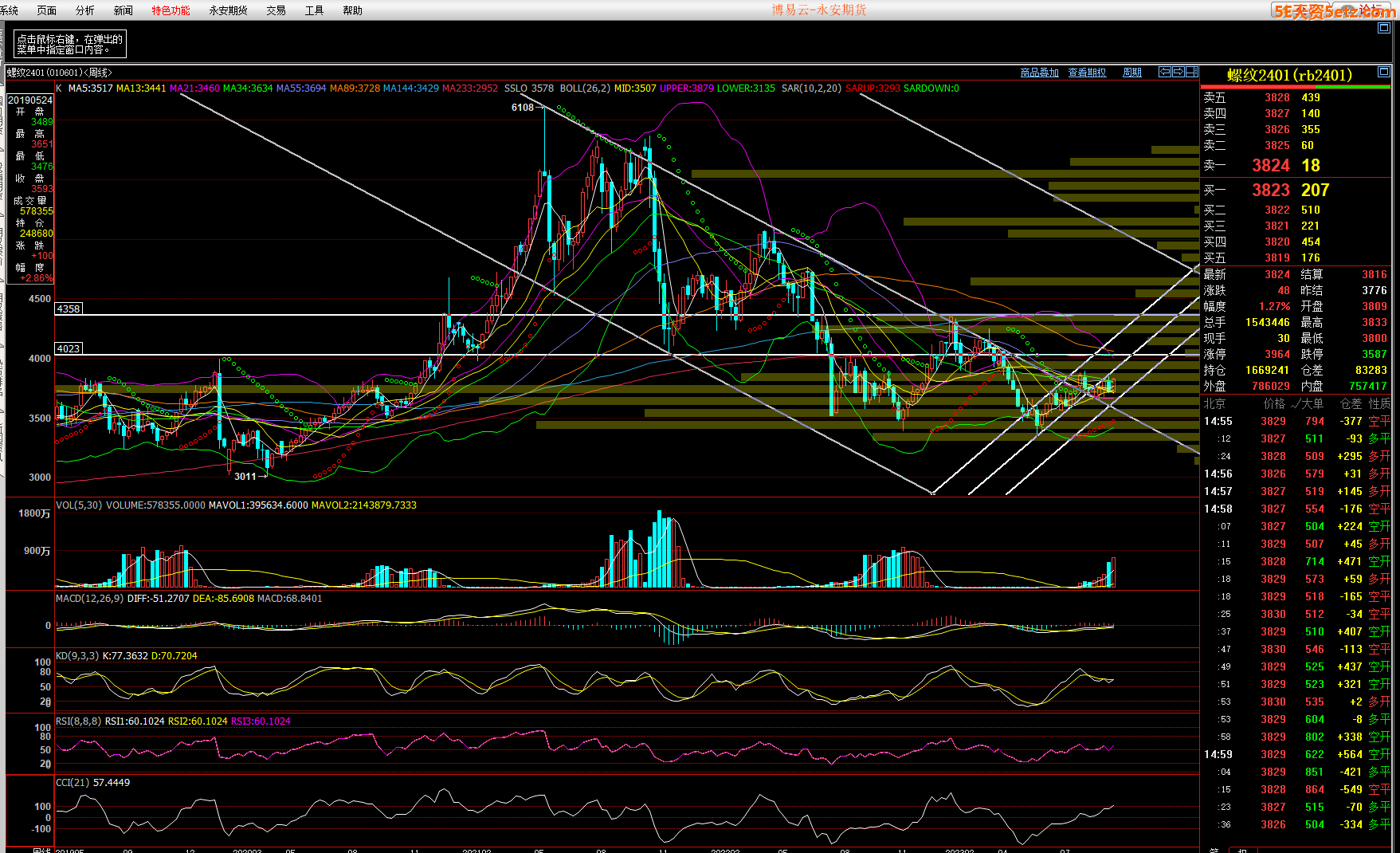Maximize the 螺纹2401 quote panel

(1383, 73)
